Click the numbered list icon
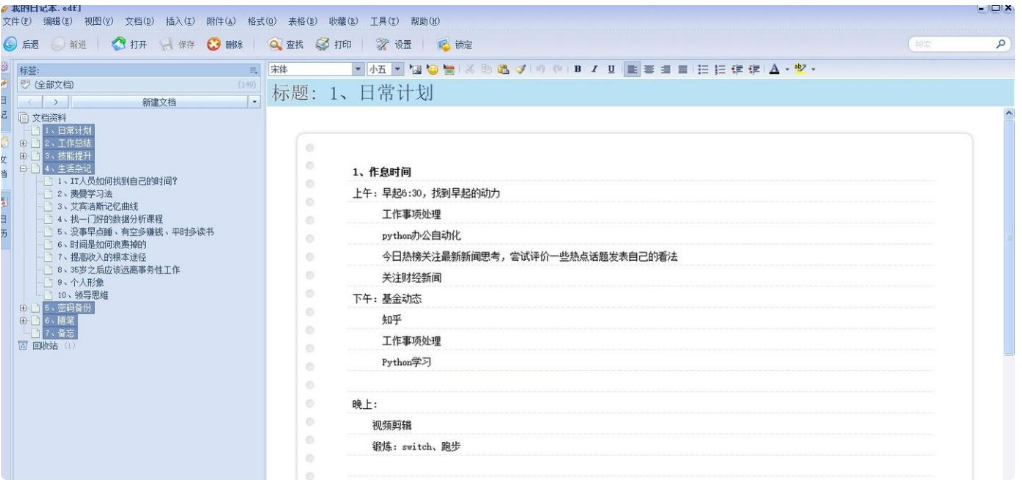Screen dimensions: 1022x485 (x=720, y=69)
